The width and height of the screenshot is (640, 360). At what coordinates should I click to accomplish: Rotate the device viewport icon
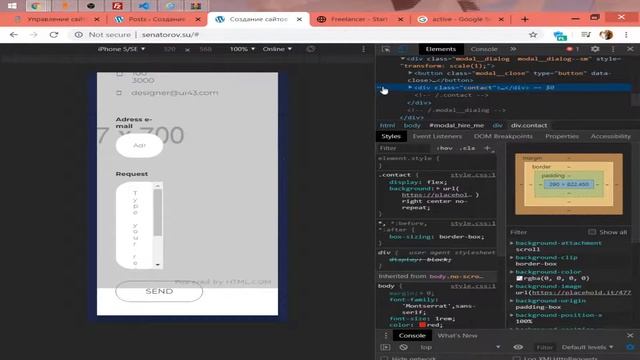tap(311, 49)
